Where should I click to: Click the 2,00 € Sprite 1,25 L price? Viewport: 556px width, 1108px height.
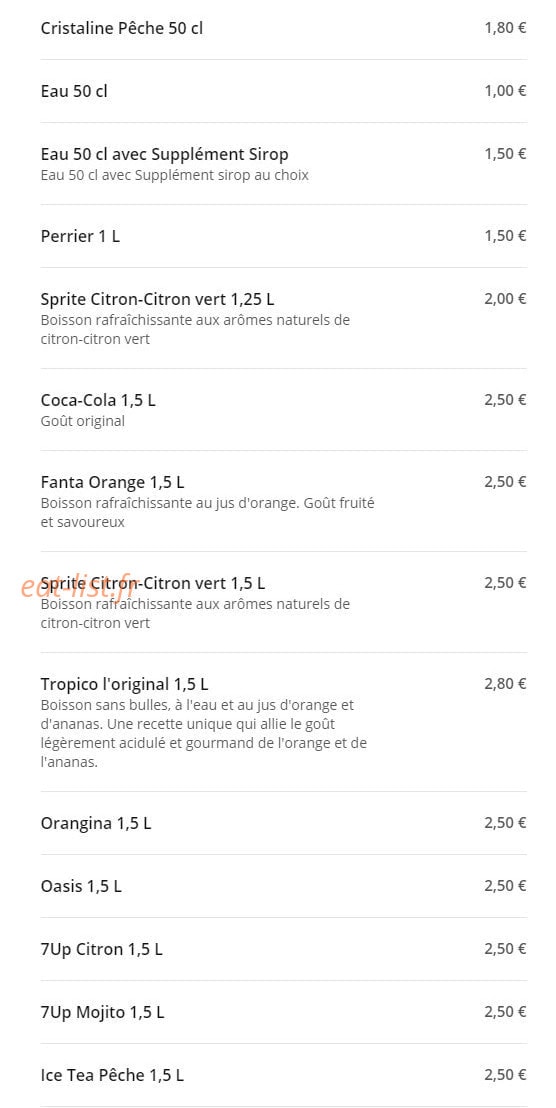click(505, 298)
